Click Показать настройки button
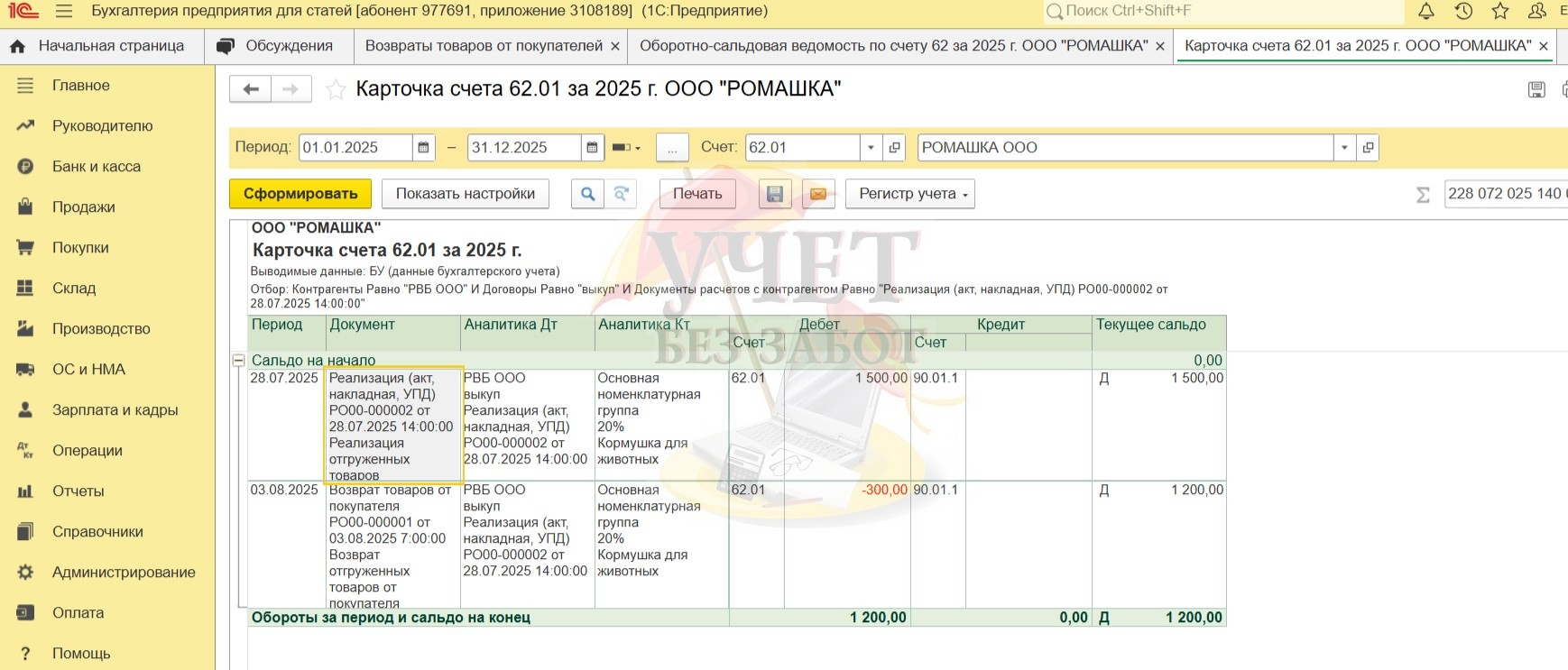This screenshot has height=670, width=1568. (x=465, y=194)
